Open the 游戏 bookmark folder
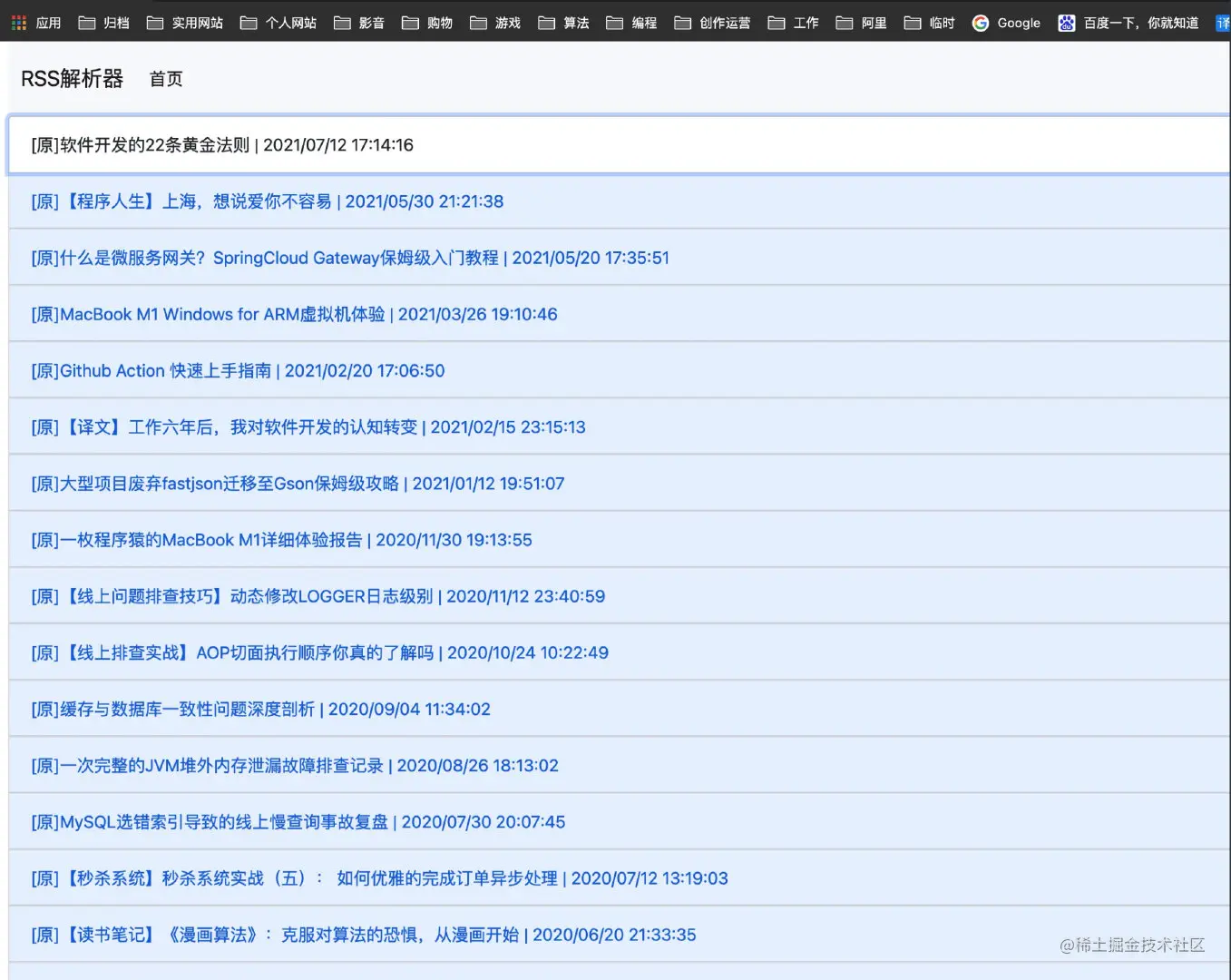The image size is (1231, 980). [x=495, y=23]
